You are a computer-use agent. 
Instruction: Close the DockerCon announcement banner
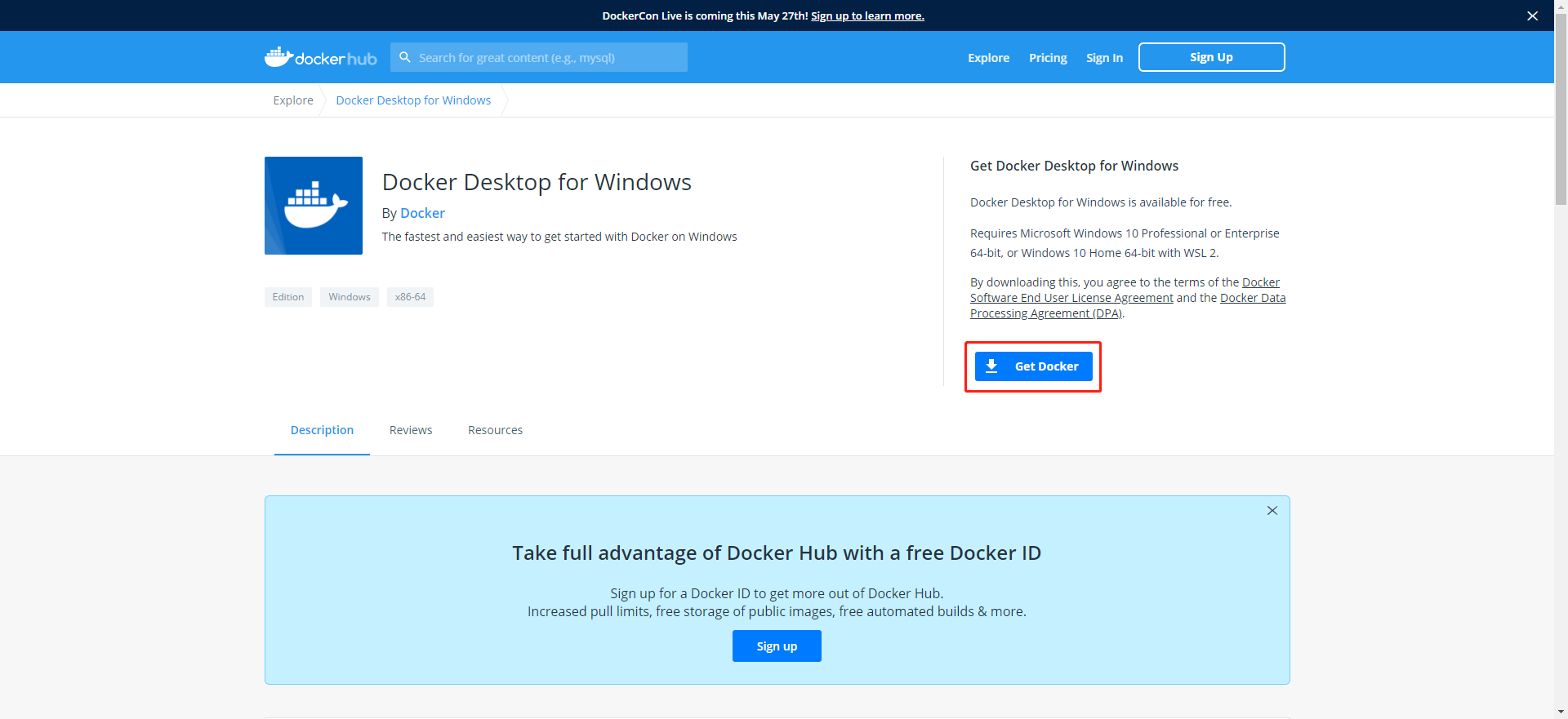click(1532, 16)
